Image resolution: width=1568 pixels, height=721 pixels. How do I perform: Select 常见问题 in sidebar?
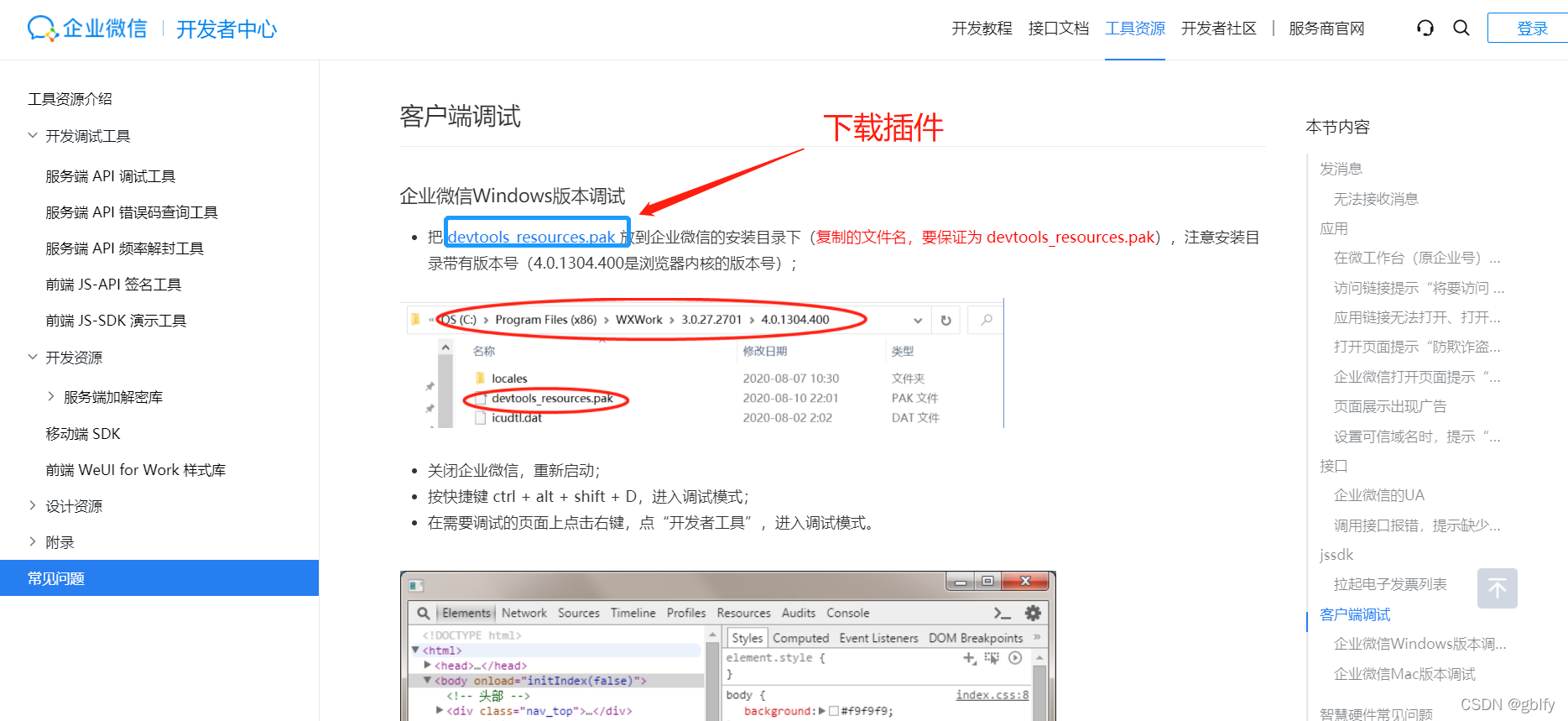coord(159,578)
